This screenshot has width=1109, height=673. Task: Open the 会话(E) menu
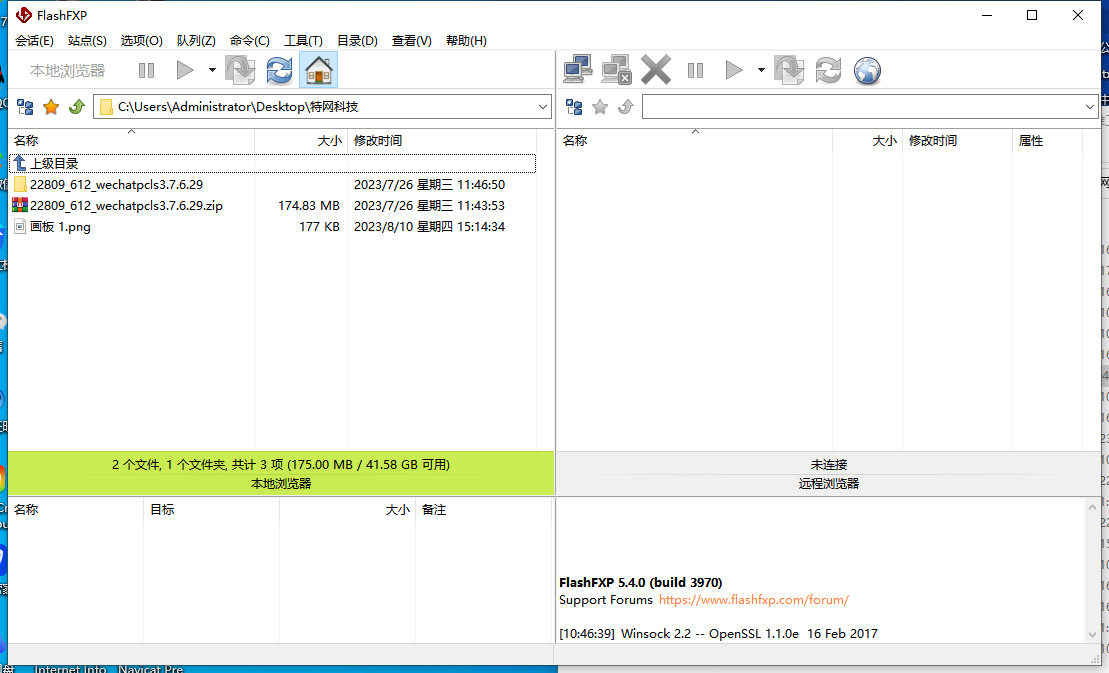click(x=34, y=41)
